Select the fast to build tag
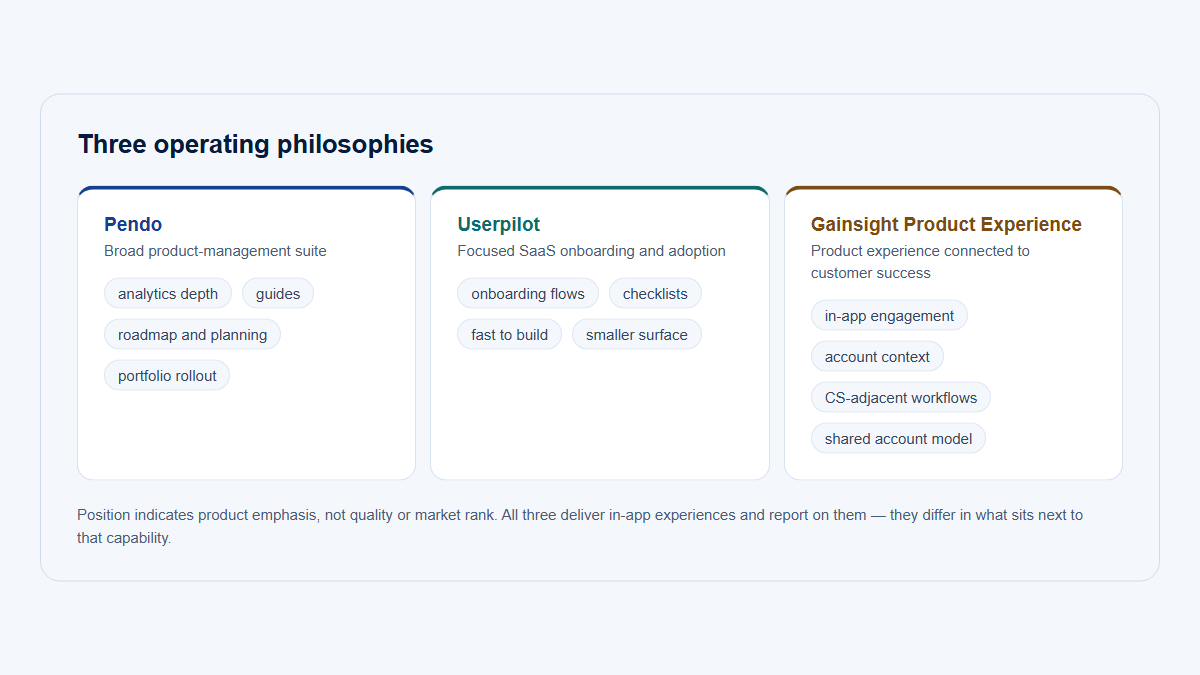The height and width of the screenshot is (675, 1200). pos(510,335)
